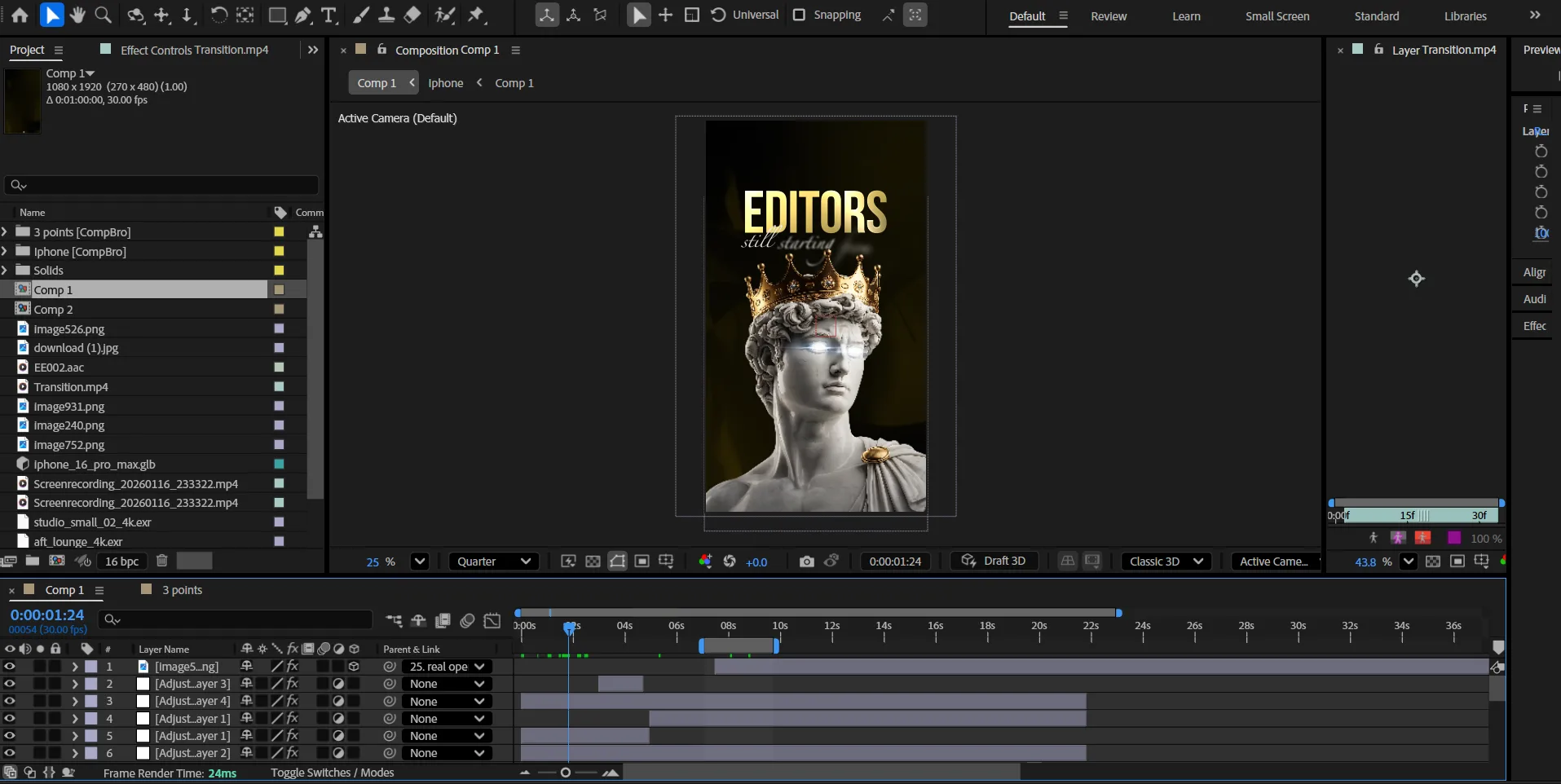Open the Classic 3D renderer dropdown

pyautogui.click(x=1166, y=562)
